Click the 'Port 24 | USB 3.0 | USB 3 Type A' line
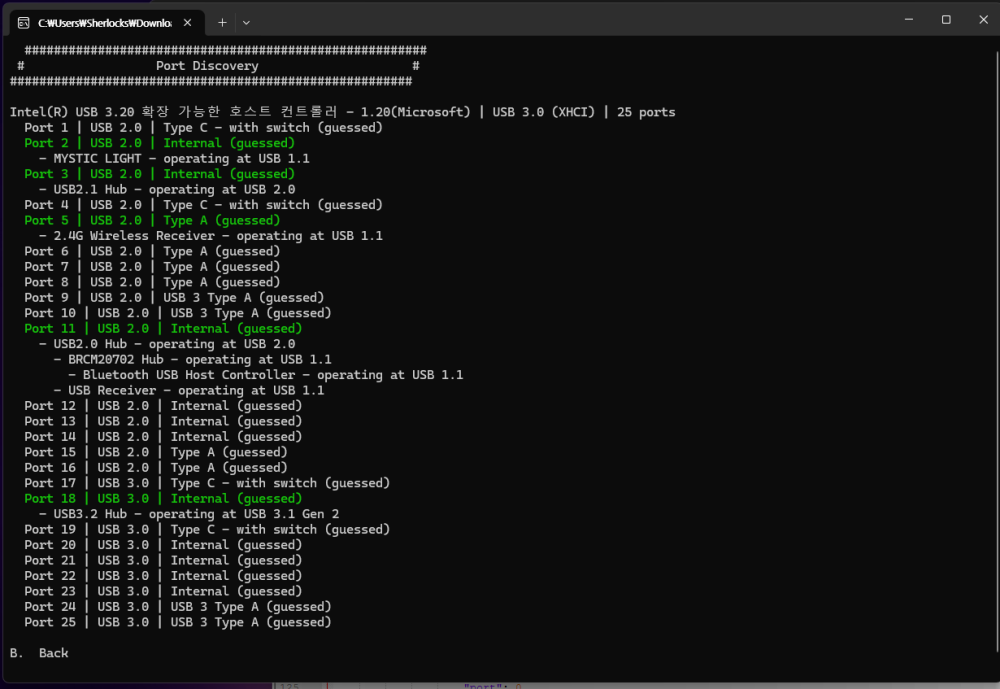 (x=178, y=607)
